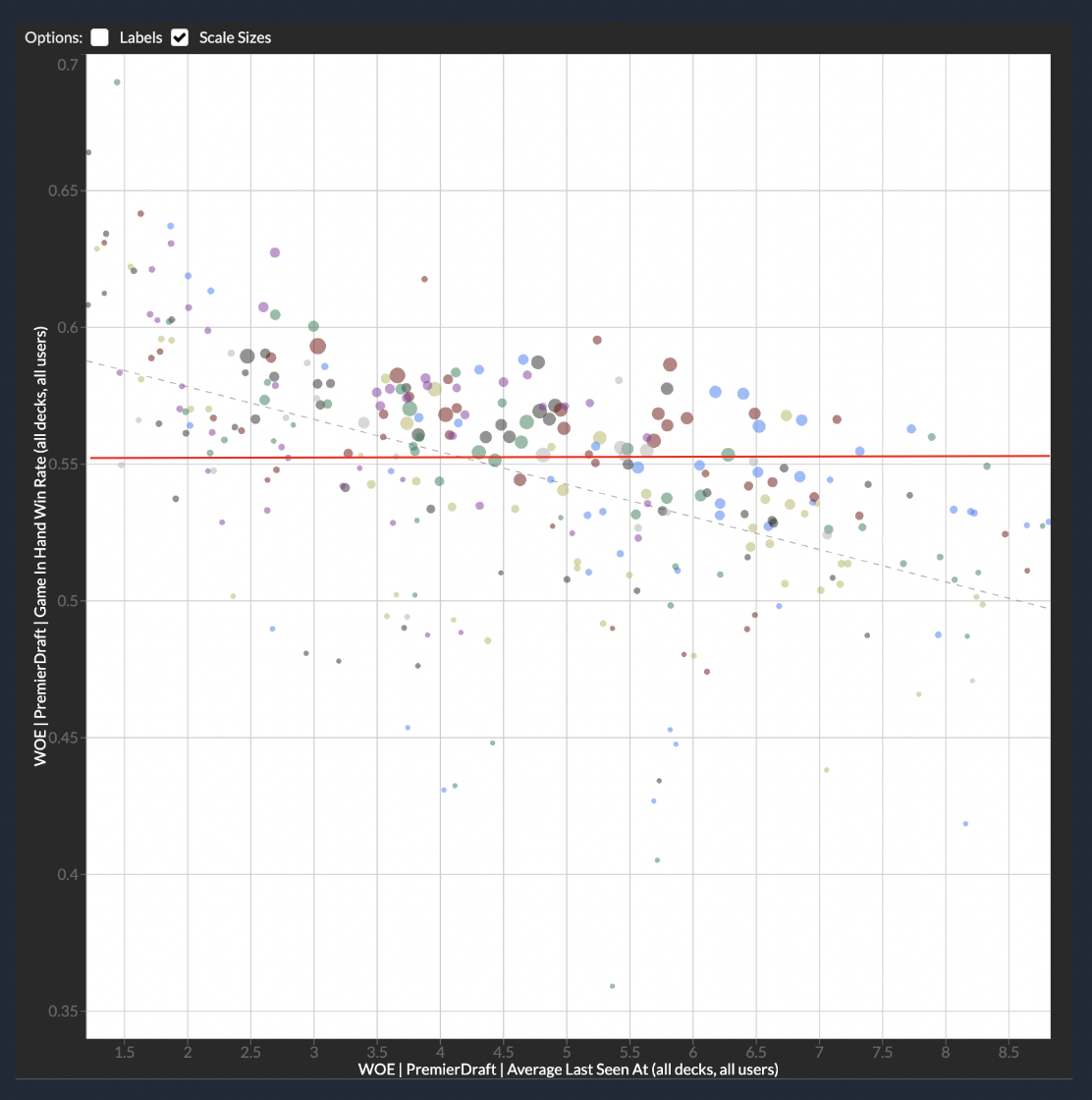Click the 0.35 tick label on y-axis
The height and width of the screenshot is (1100, 1092).
65,1010
